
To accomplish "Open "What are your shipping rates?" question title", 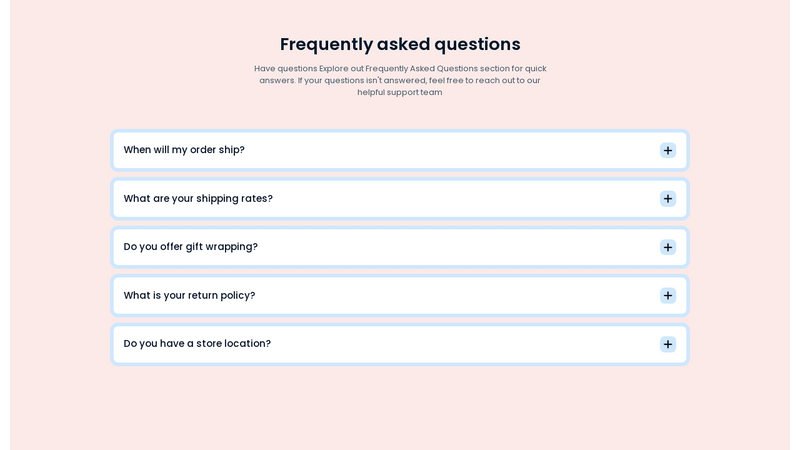I will click(198, 199).
